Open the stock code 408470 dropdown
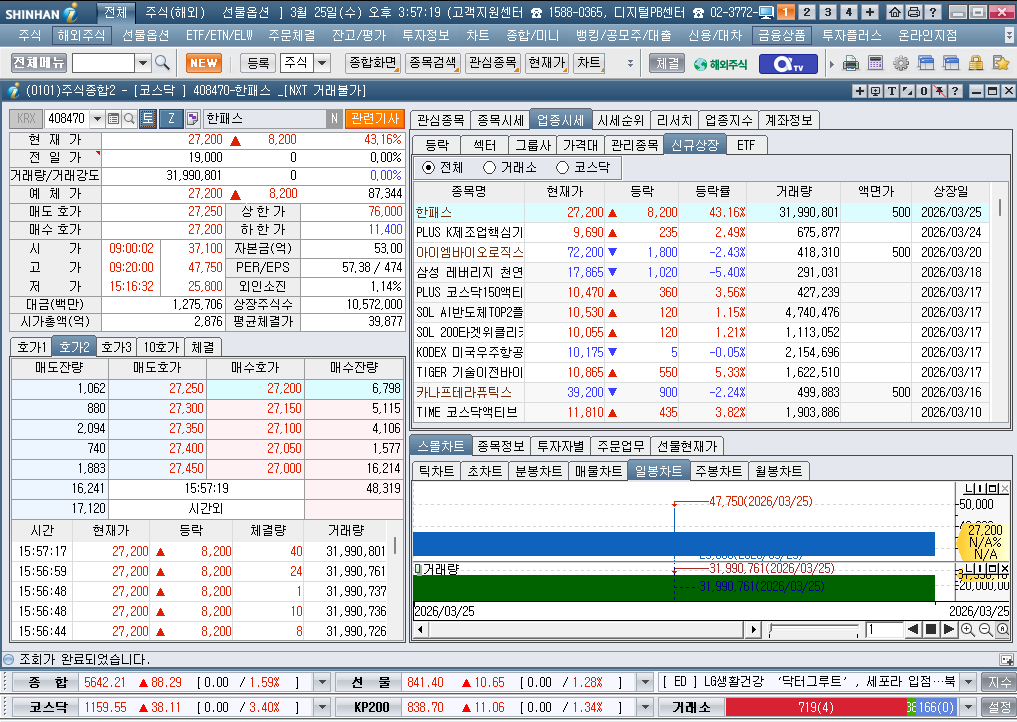Screen dimensions: 1017x722 [97, 119]
